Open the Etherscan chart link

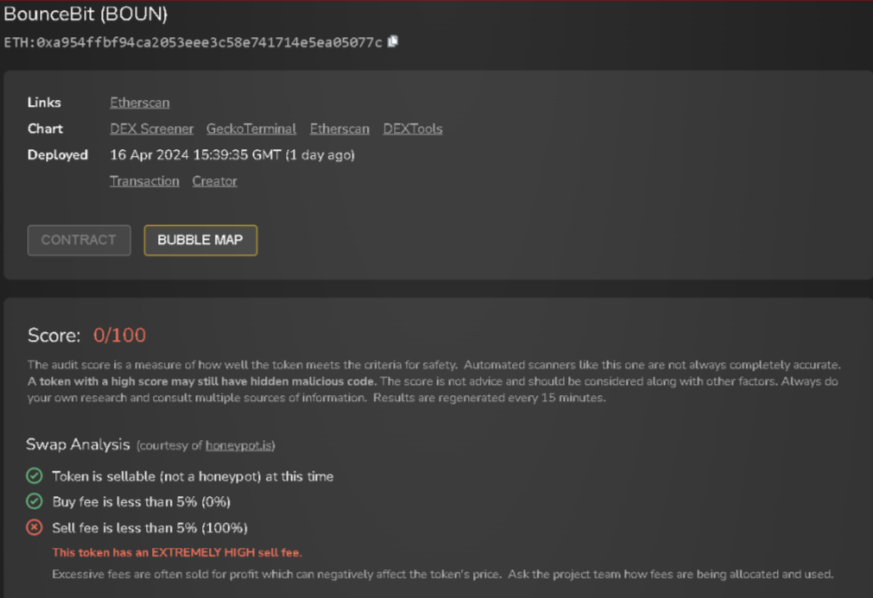click(340, 129)
